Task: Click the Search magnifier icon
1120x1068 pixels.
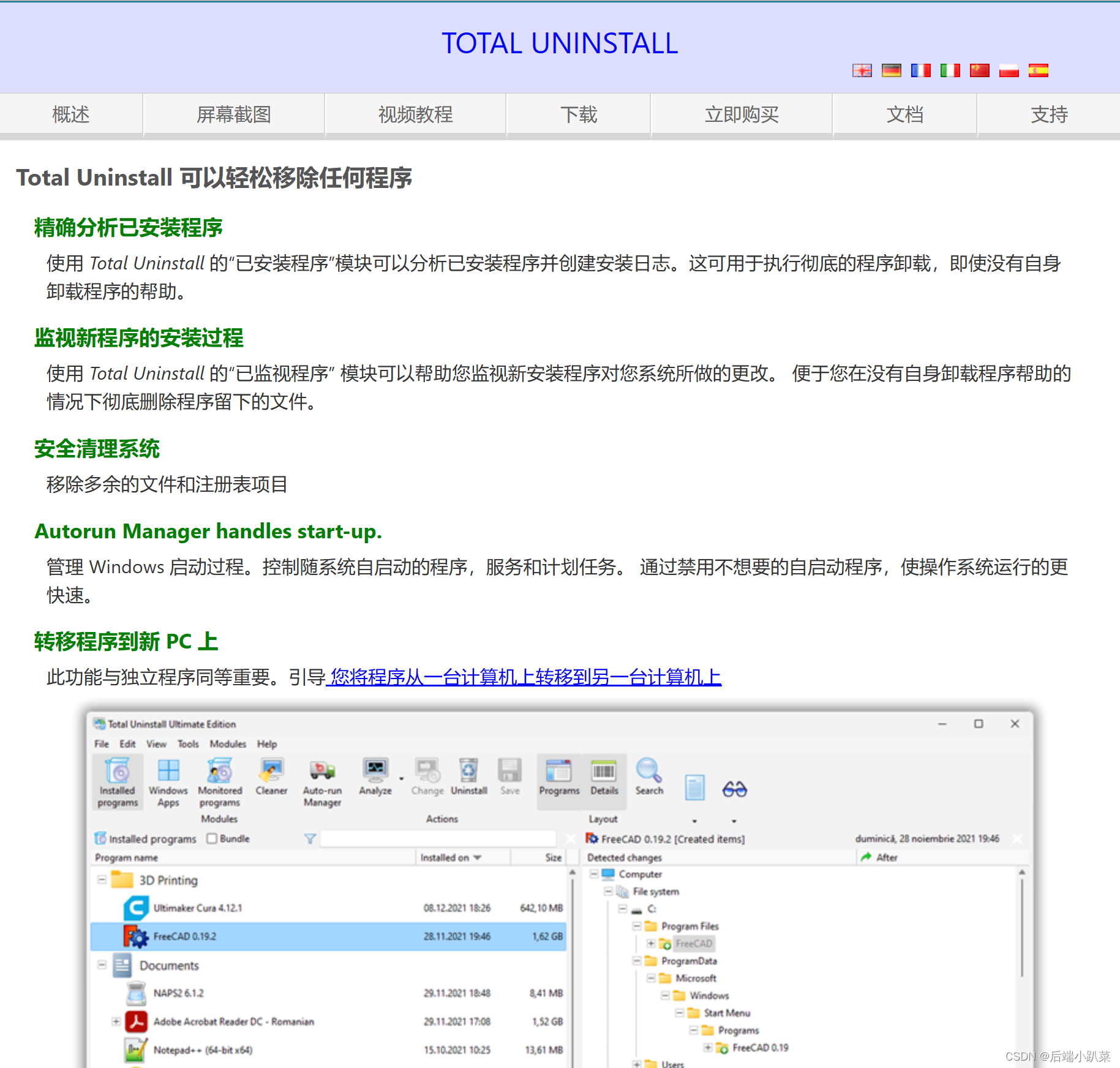Action: coord(649,777)
